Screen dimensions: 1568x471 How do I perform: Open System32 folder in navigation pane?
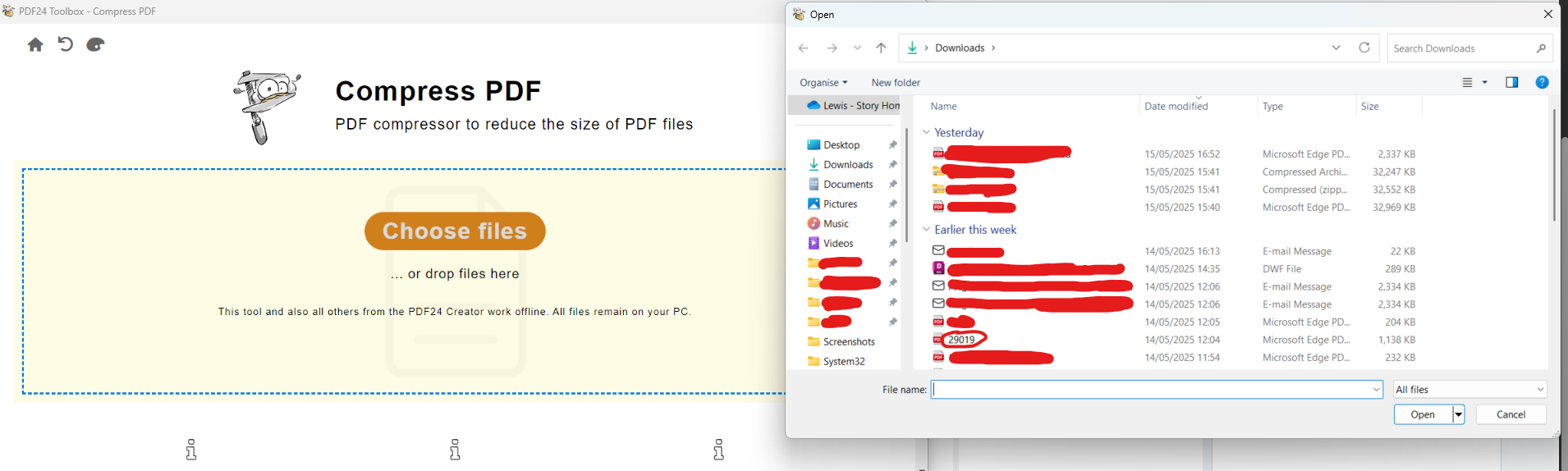[x=844, y=362]
